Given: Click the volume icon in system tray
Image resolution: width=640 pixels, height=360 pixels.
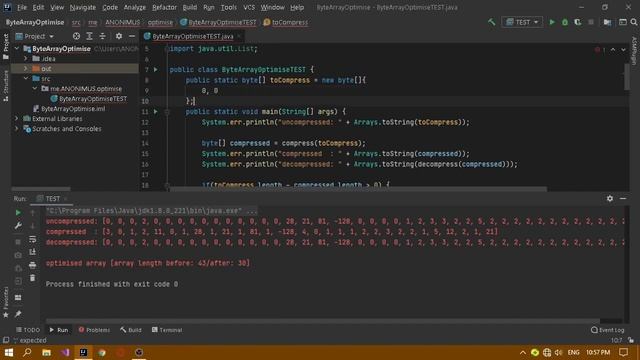Looking at the screenshot, I should pos(558,352).
